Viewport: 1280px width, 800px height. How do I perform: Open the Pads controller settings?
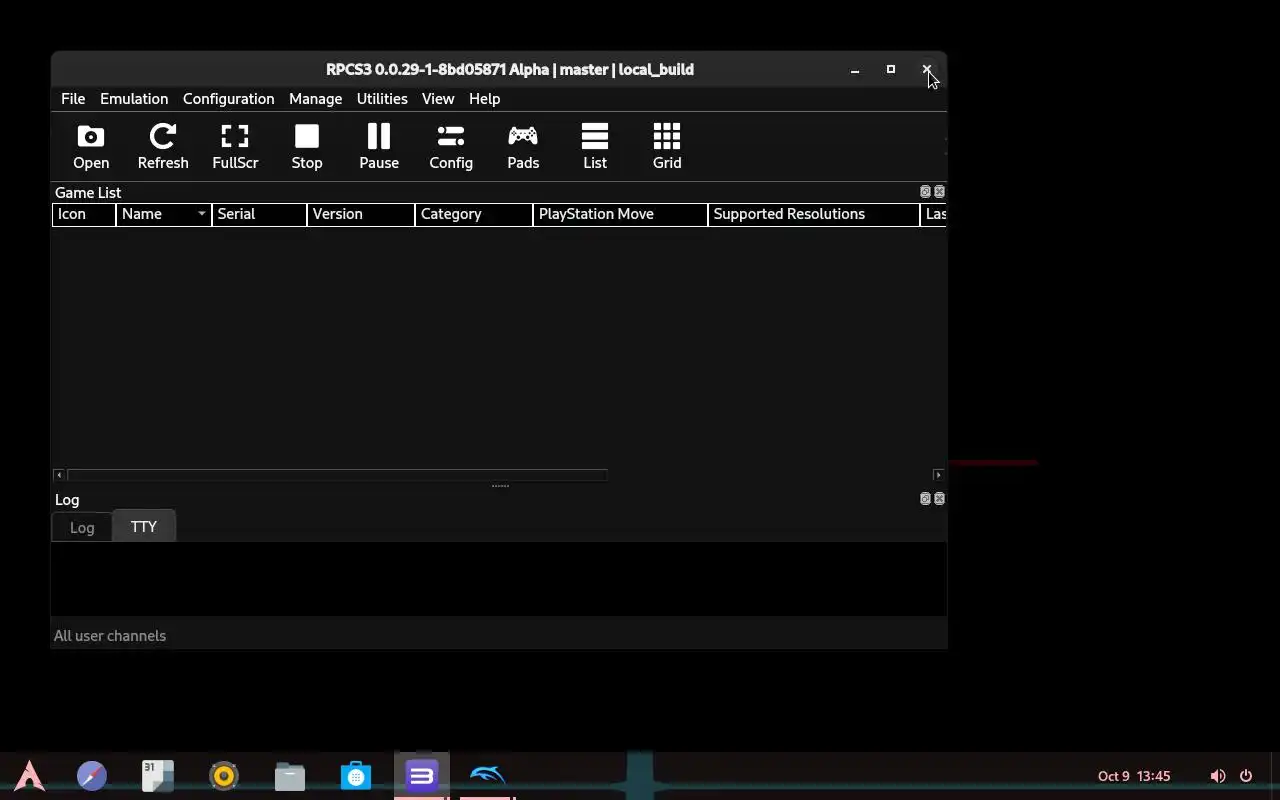coord(523,146)
